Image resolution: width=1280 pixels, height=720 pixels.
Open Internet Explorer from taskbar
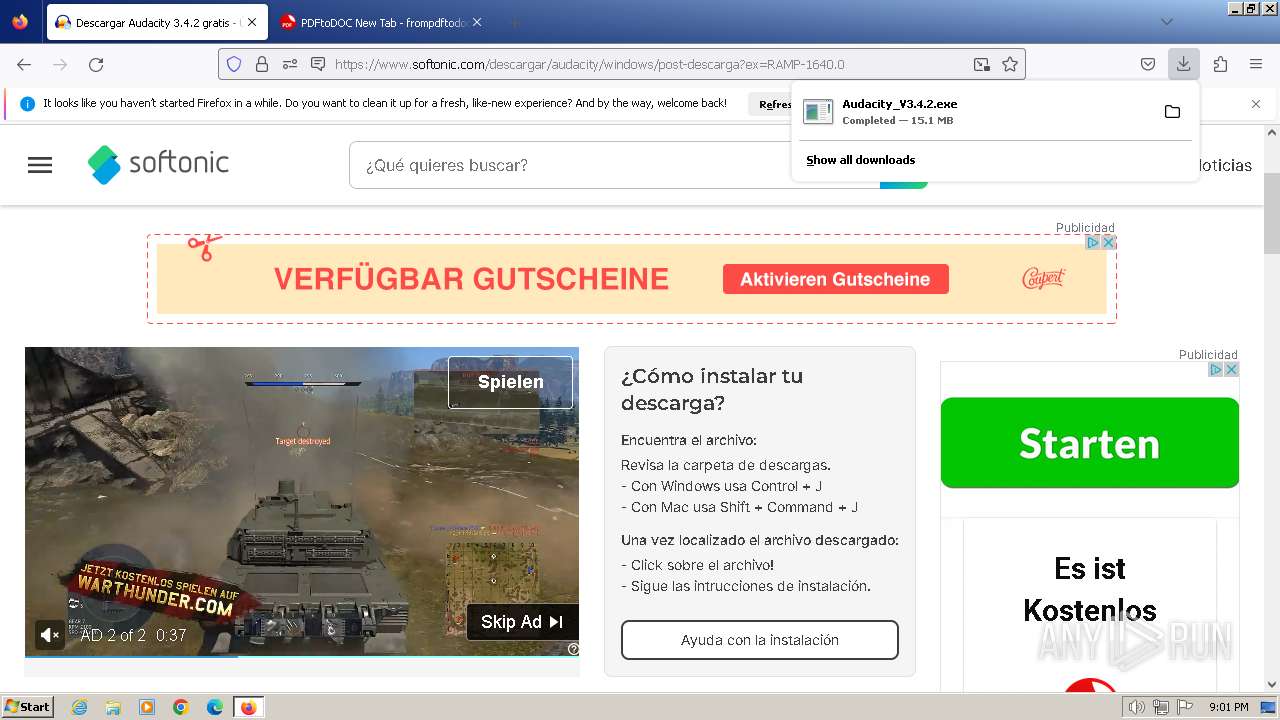pyautogui.click(x=80, y=707)
